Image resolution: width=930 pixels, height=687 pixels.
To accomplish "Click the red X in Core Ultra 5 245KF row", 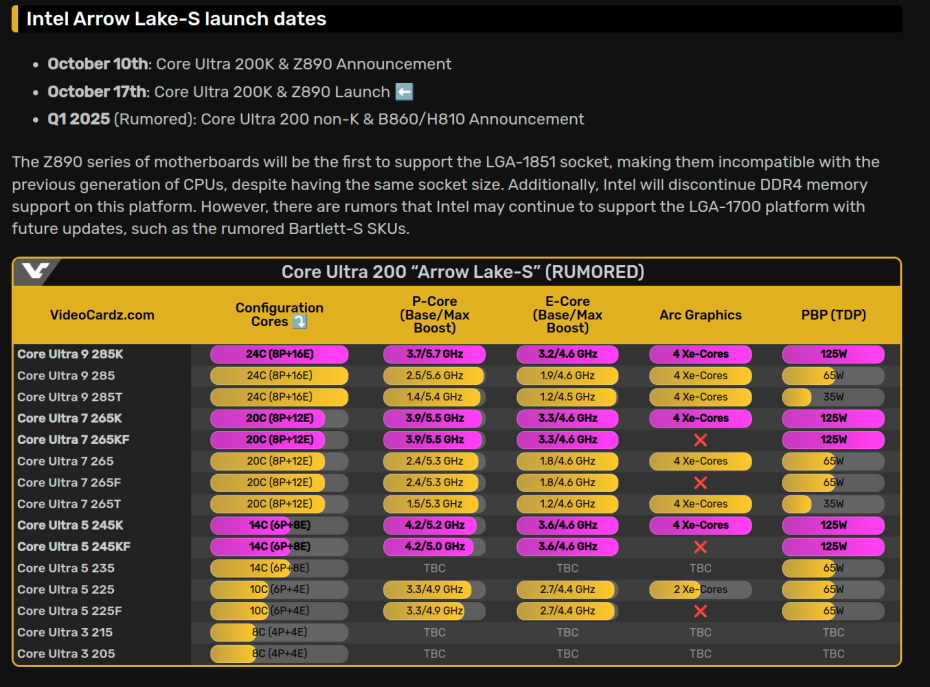I will pyautogui.click(x=700, y=547).
